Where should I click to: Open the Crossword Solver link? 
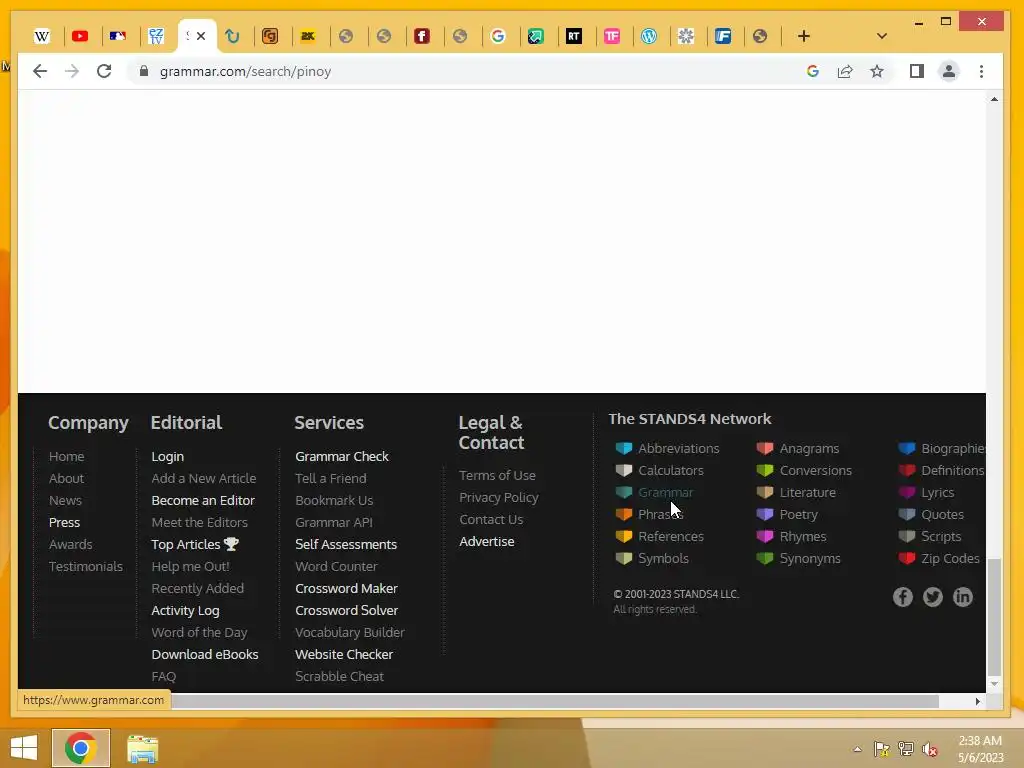click(x=347, y=611)
